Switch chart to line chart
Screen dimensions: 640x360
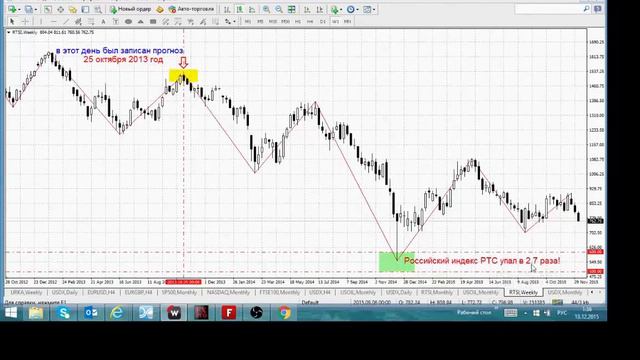[x=252, y=9]
